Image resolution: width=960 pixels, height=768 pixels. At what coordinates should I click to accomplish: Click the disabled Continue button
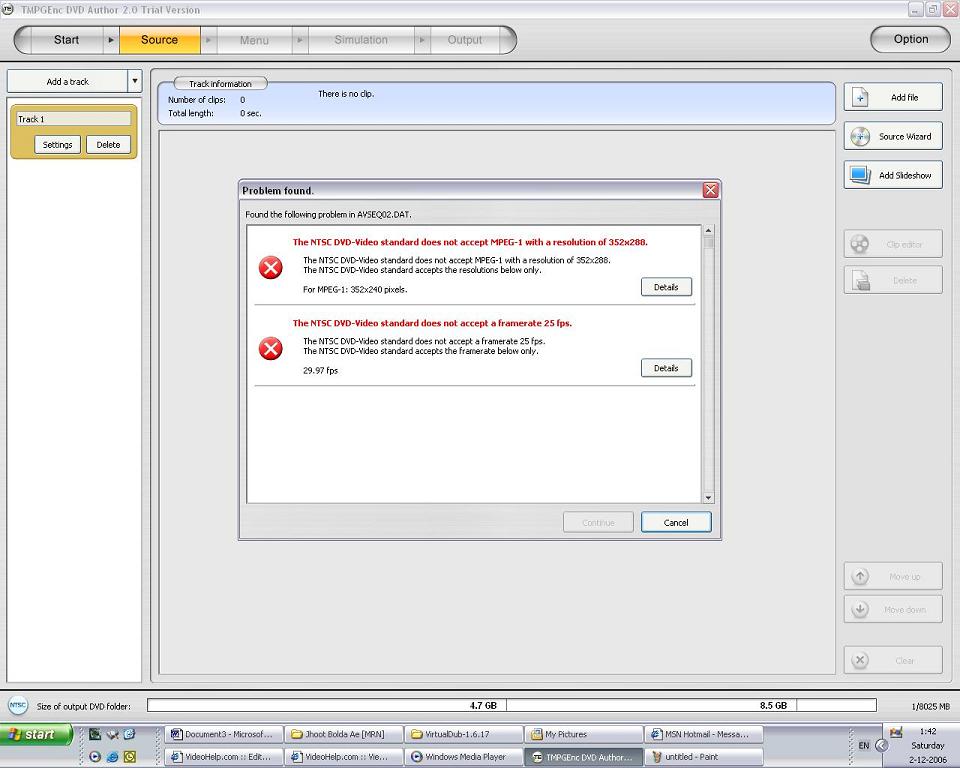point(598,522)
